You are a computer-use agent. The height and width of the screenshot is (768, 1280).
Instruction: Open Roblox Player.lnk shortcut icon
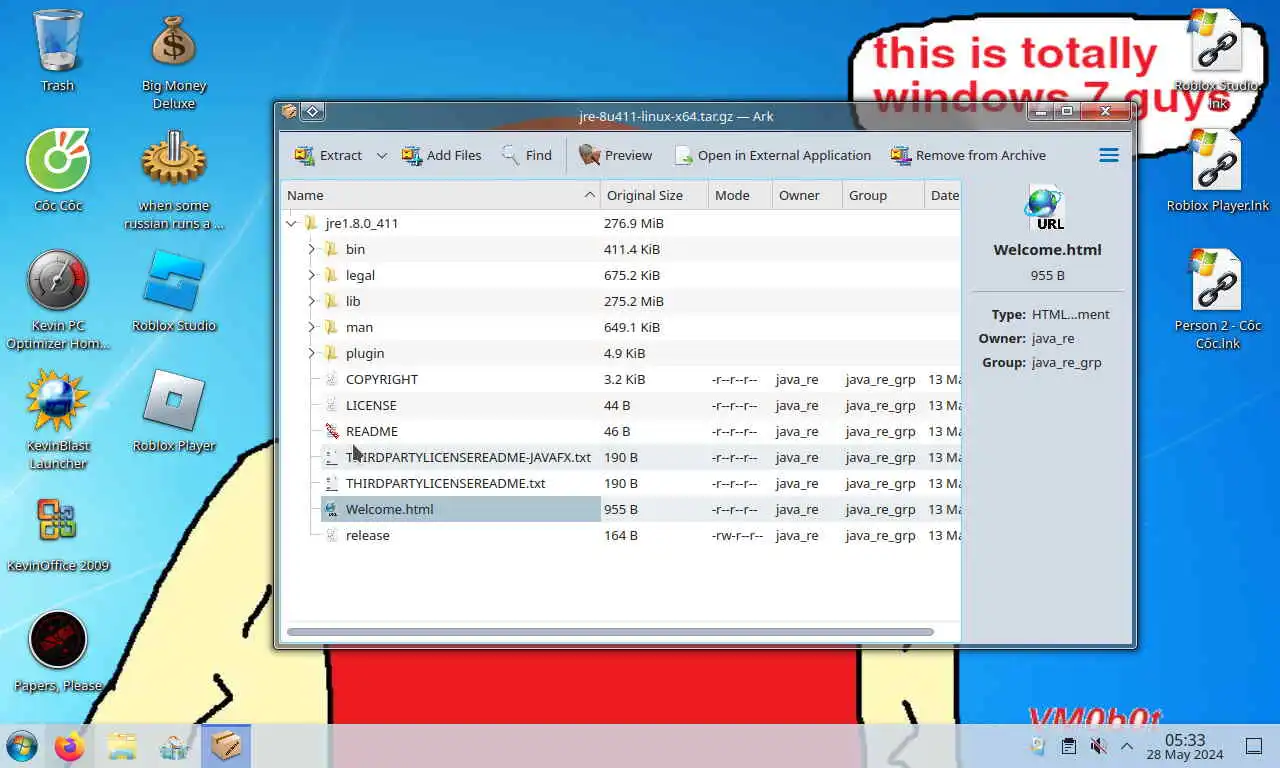(x=1217, y=170)
